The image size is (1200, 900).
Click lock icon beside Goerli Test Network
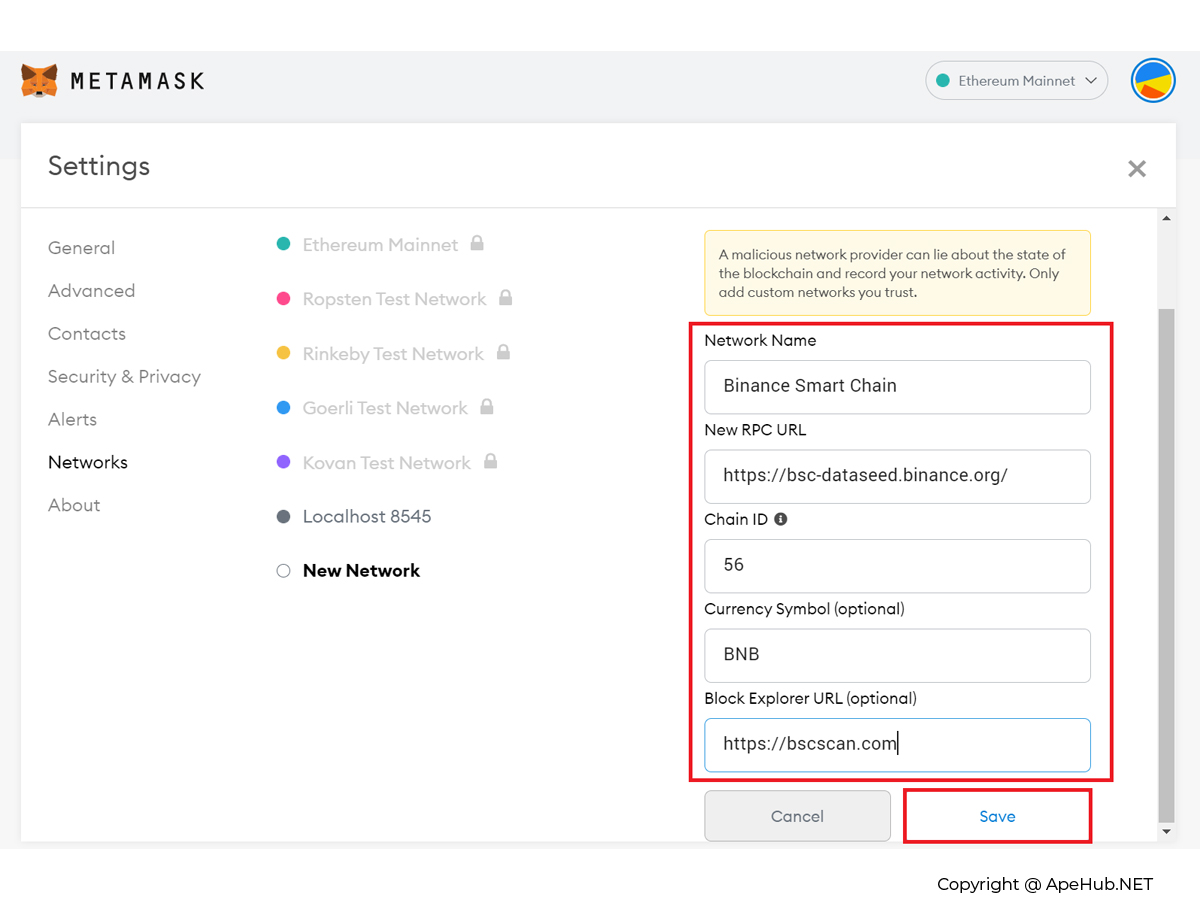click(487, 407)
